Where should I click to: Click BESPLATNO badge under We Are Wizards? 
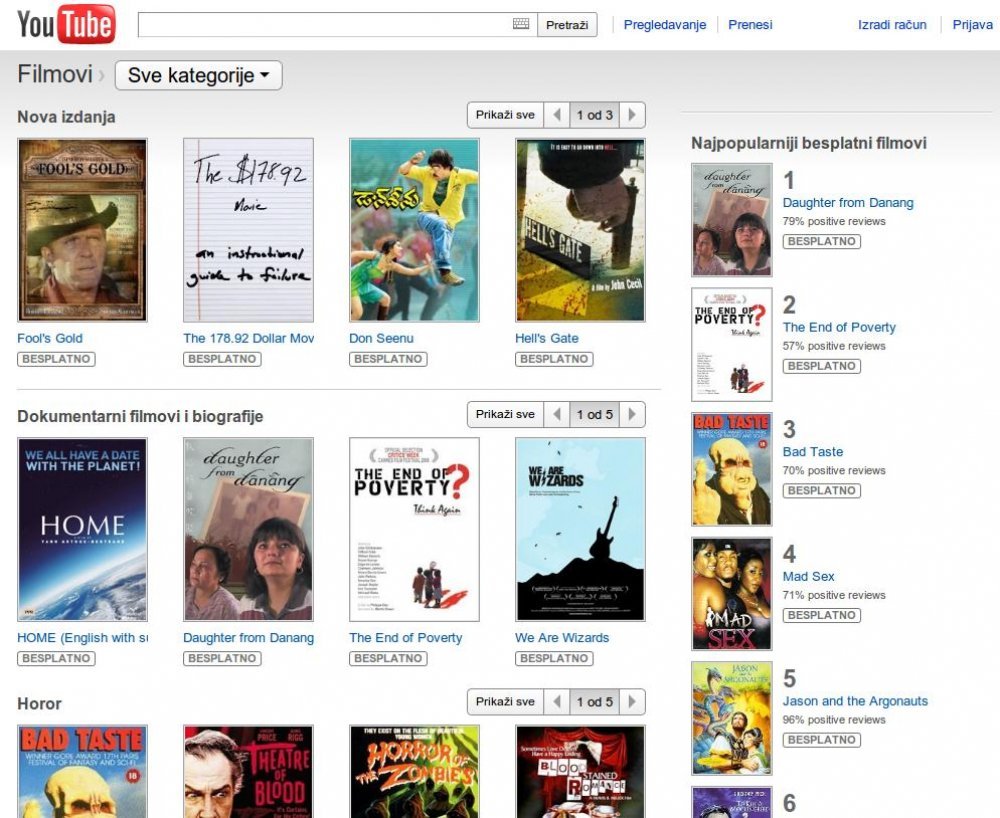click(554, 659)
